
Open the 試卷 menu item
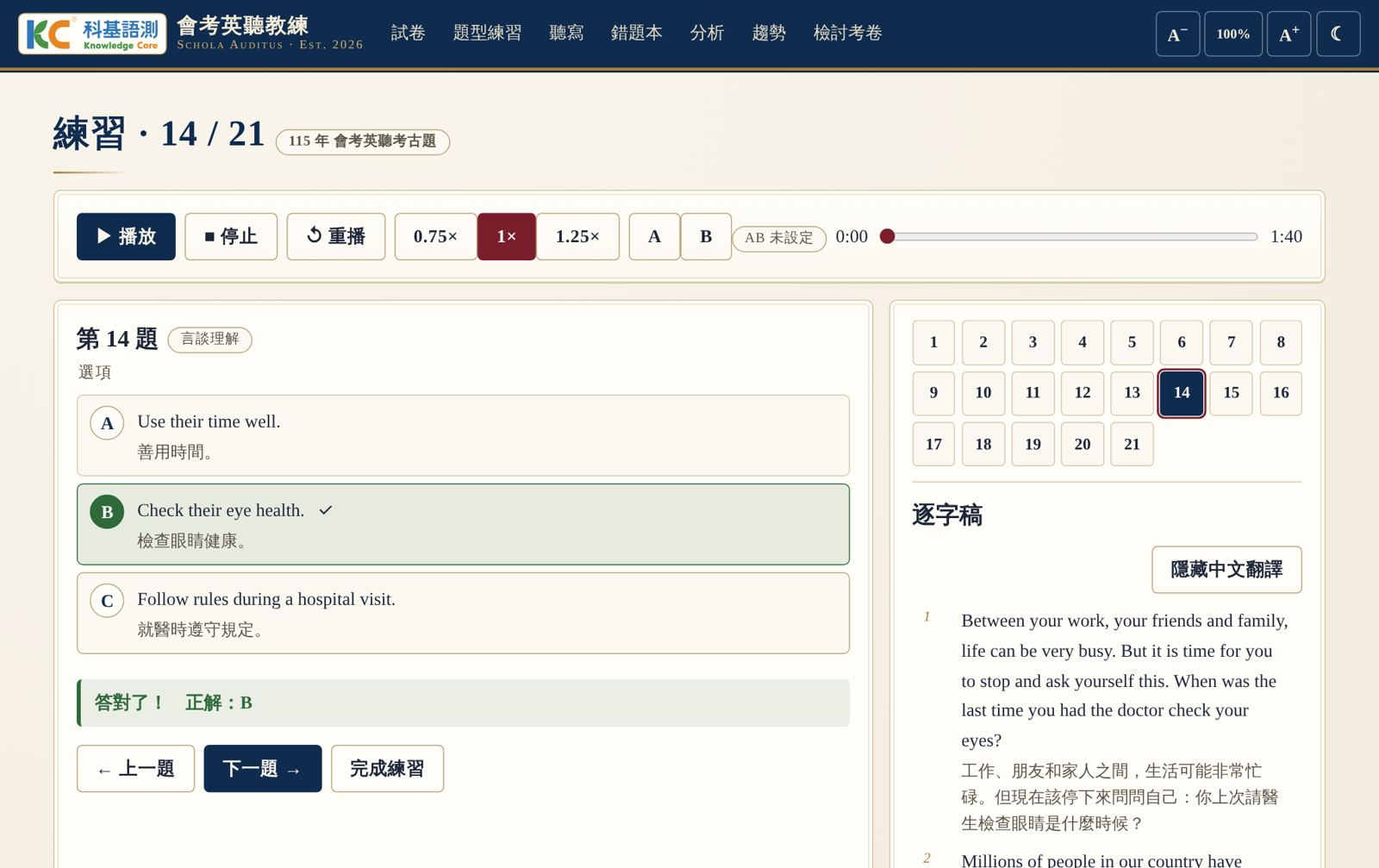408,33
